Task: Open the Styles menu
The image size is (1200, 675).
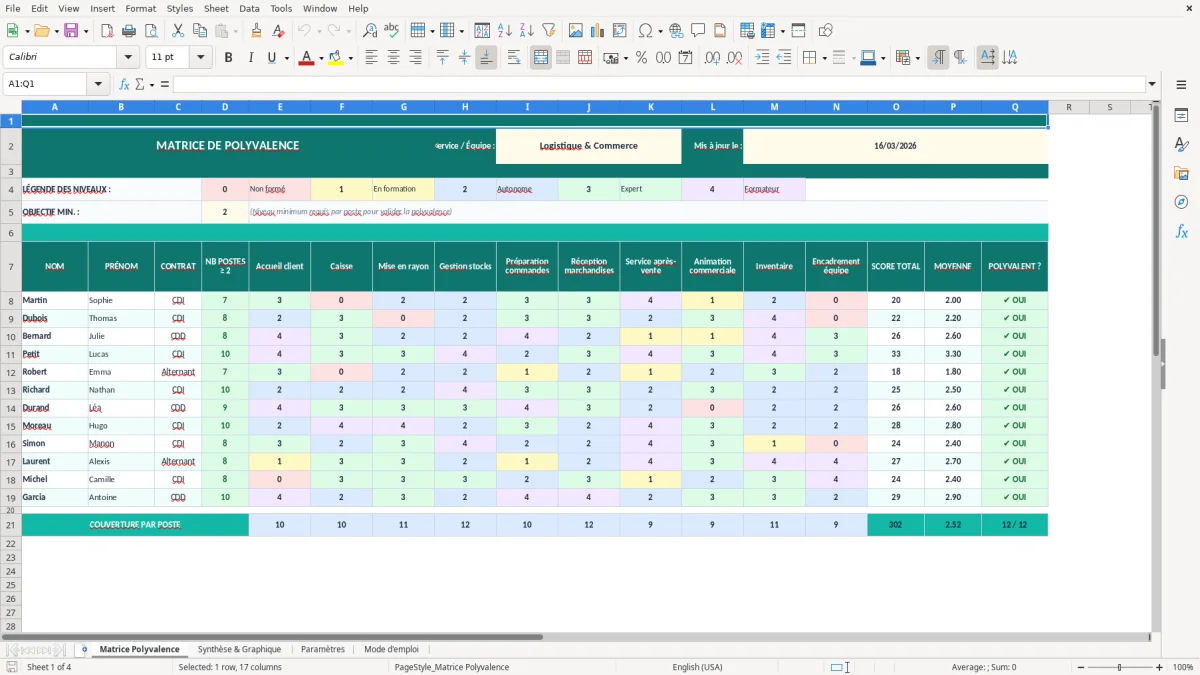Action: coord(180,8)
